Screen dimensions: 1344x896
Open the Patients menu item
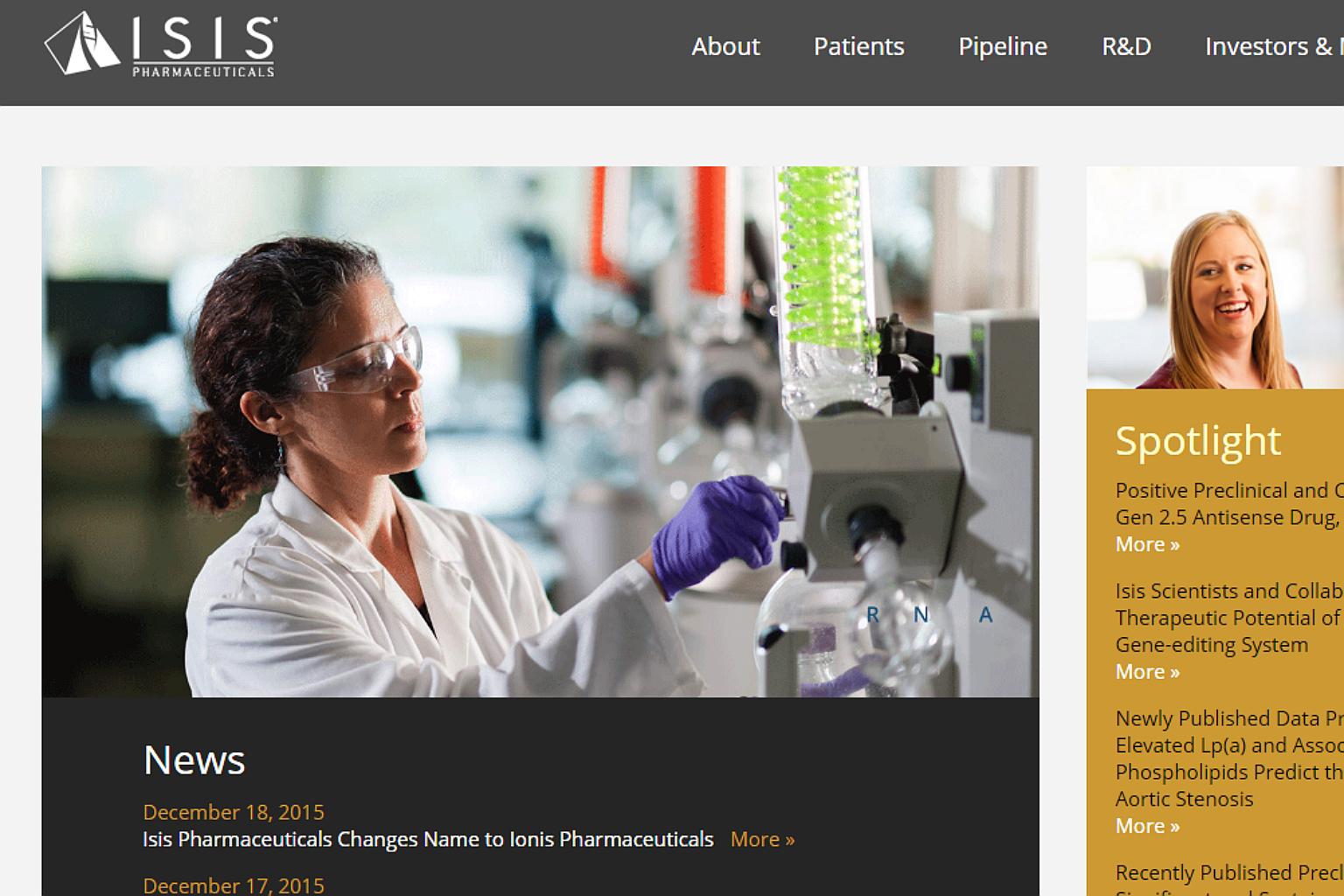tap(858, 46)
